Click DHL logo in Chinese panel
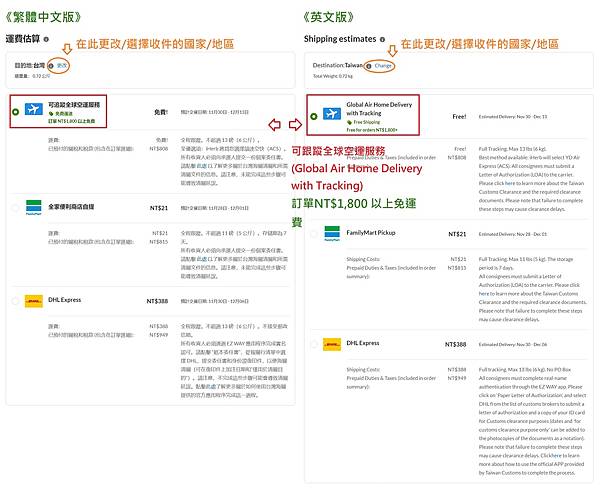600x491 pixels. [x=34, y=301]
